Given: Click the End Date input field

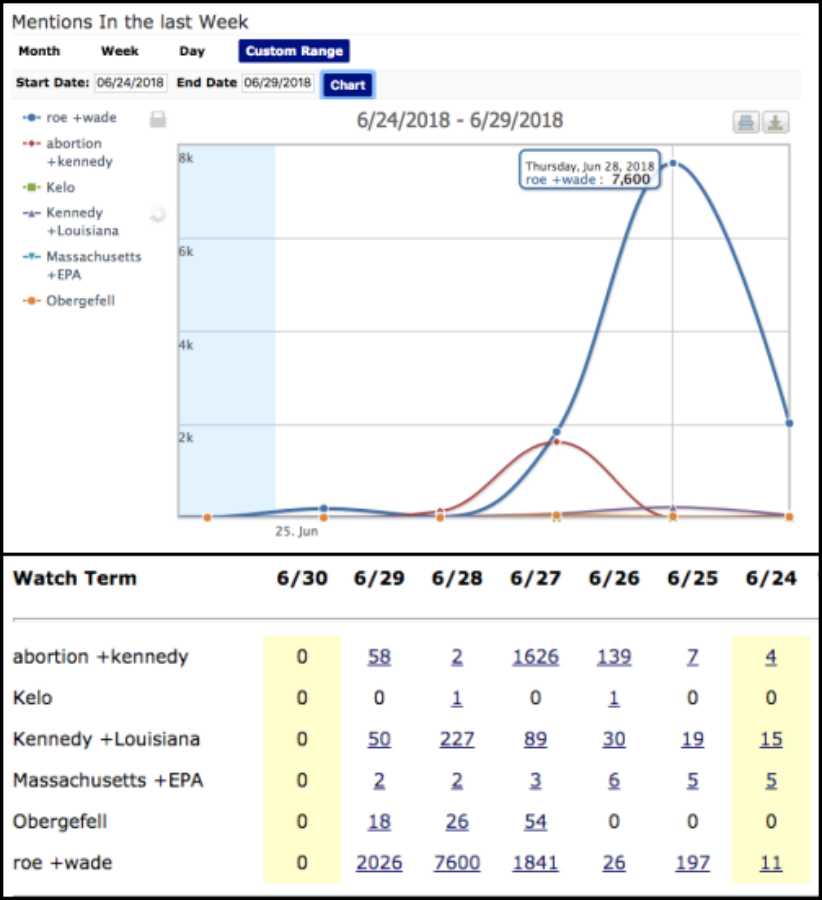Looking at the screenshot, I should 278,83.
